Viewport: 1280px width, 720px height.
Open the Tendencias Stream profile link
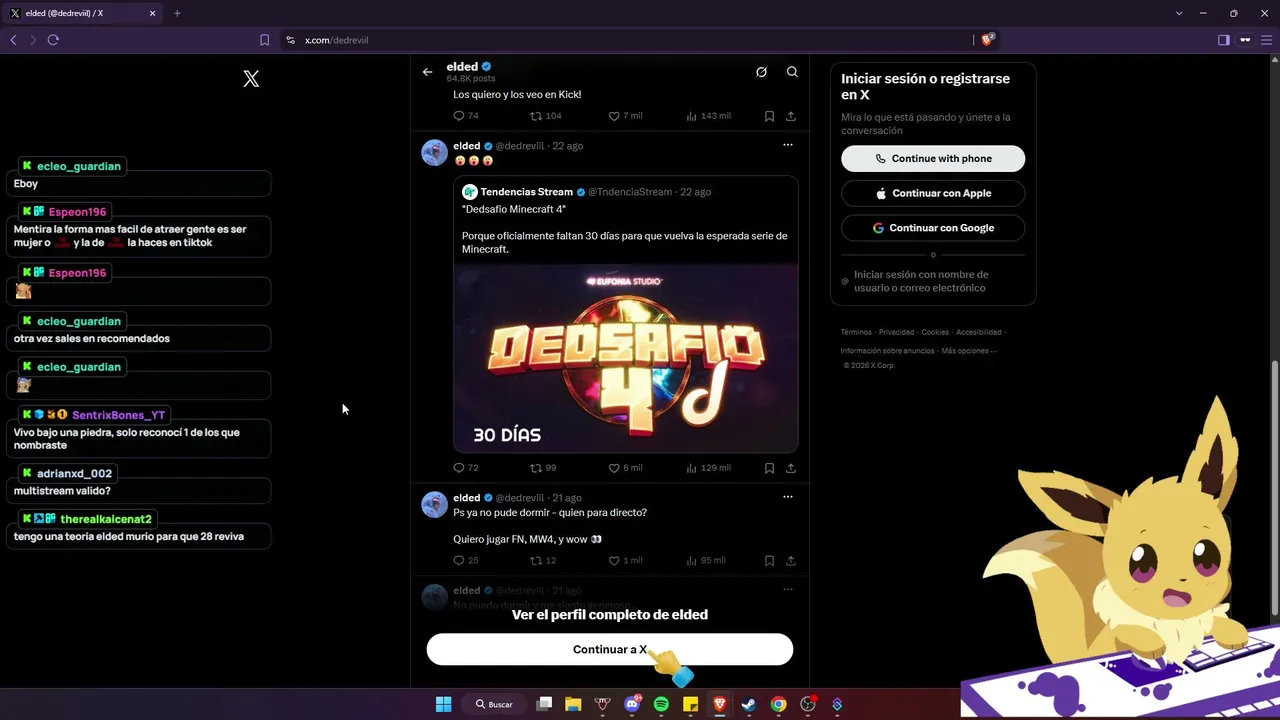(526, 192)
